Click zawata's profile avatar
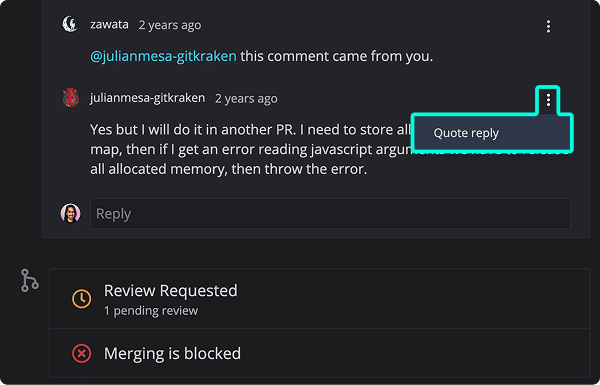 (x=70, y=24)
